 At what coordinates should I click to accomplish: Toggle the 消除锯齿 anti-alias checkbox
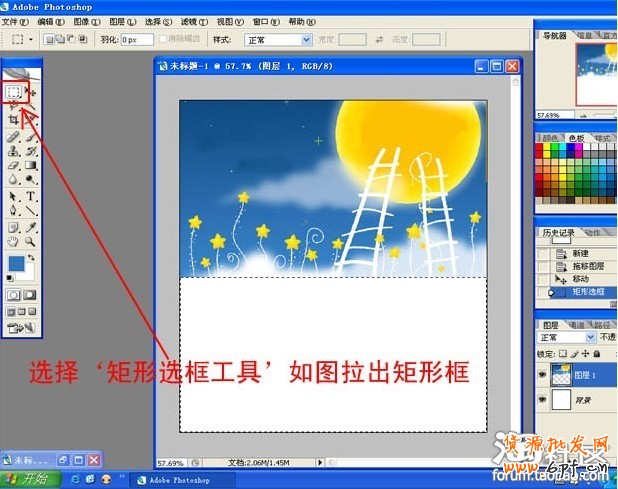coord(163,39)
